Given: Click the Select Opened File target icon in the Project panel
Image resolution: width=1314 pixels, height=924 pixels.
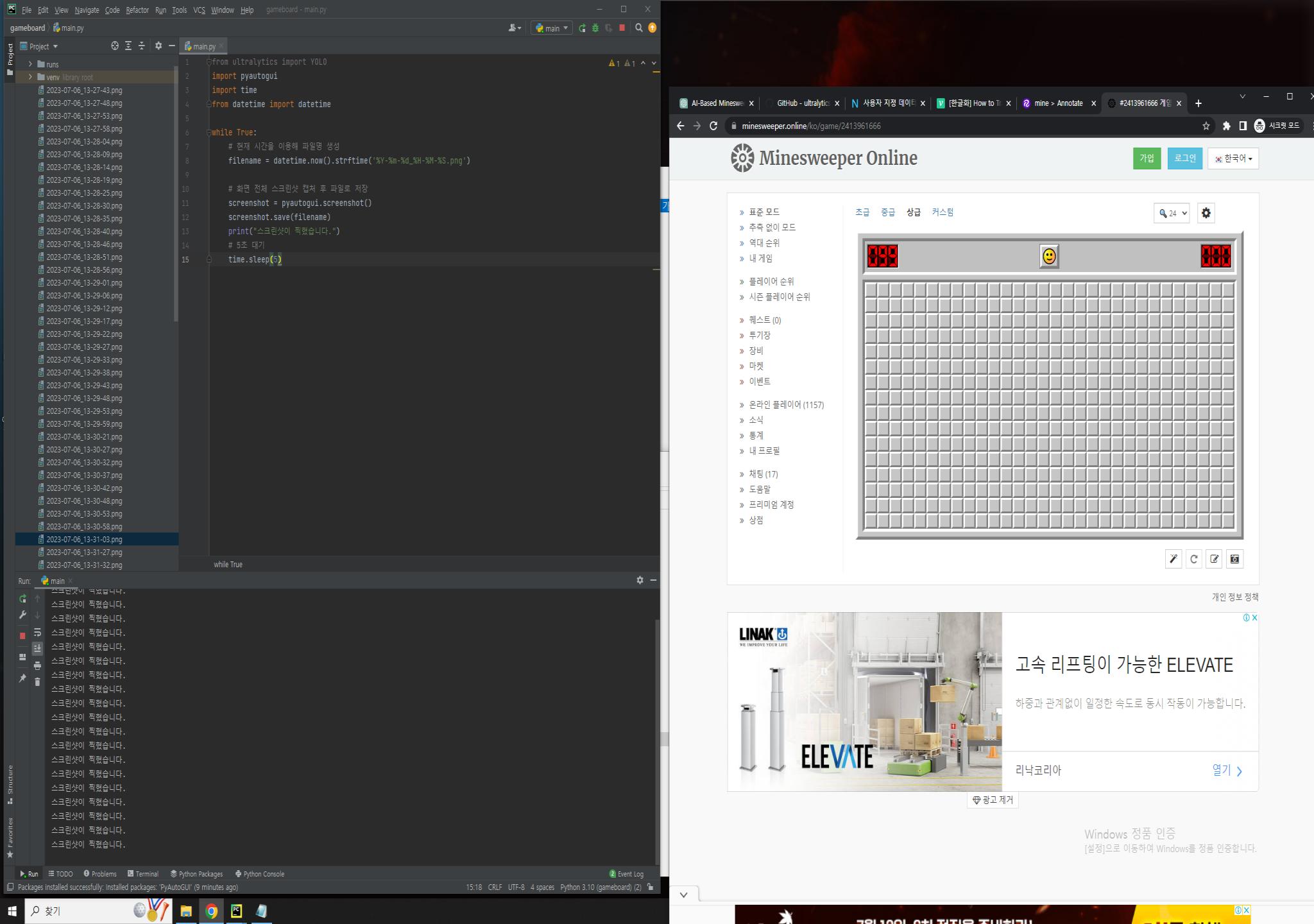Looking at the screenshot, I should click(115, 46).
